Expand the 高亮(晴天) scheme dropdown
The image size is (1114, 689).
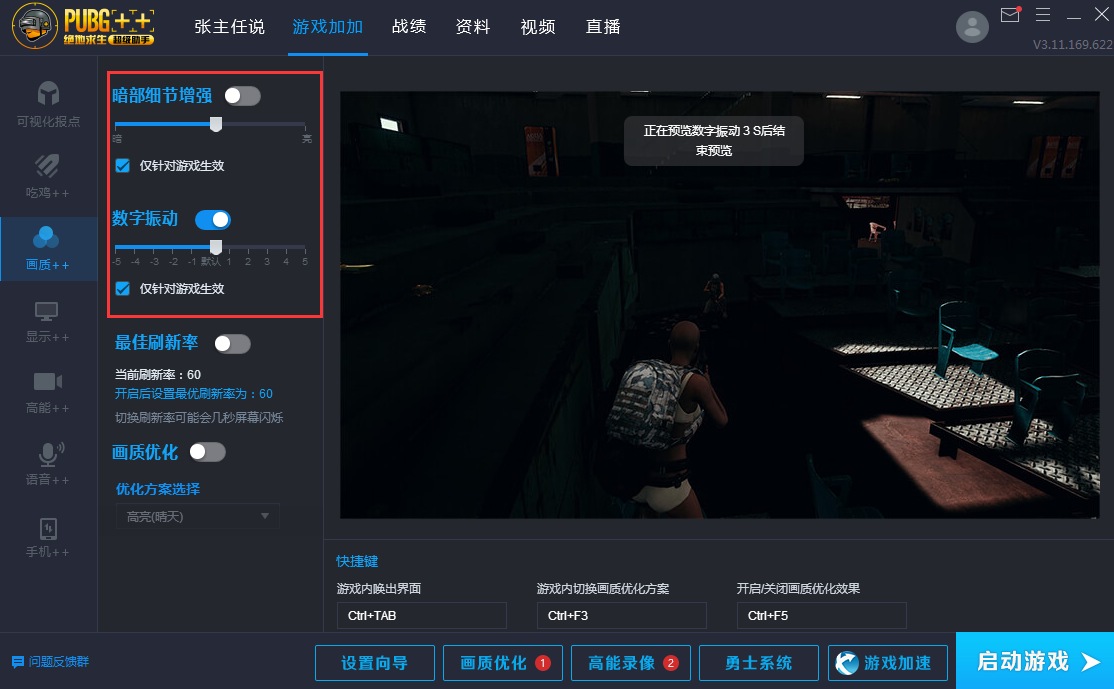tap(198, 516)
